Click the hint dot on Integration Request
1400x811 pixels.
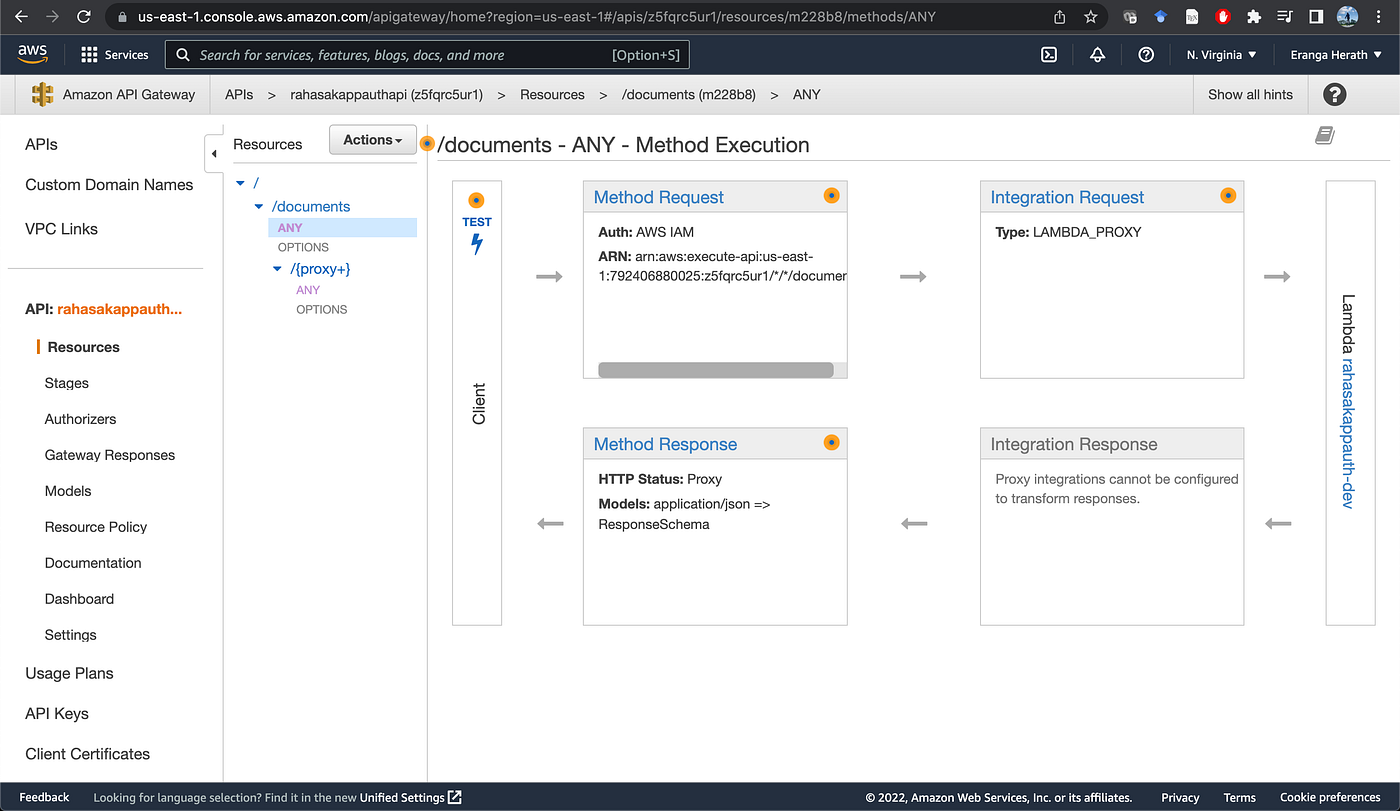pos(1228,195)
